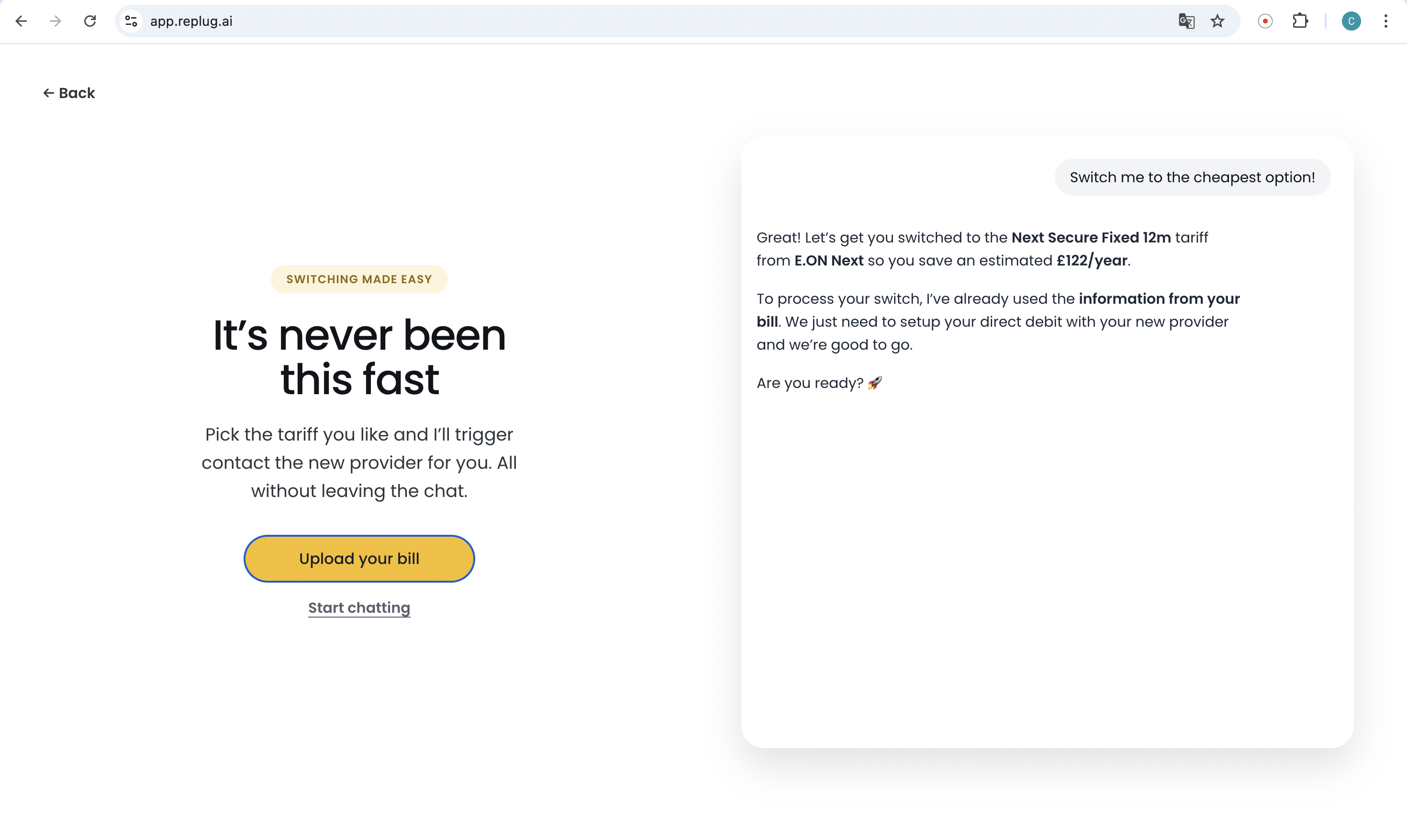Open Chrome's three-dot menu
This screenshot has width=1407, height=840.
[x=1385, y=21]
